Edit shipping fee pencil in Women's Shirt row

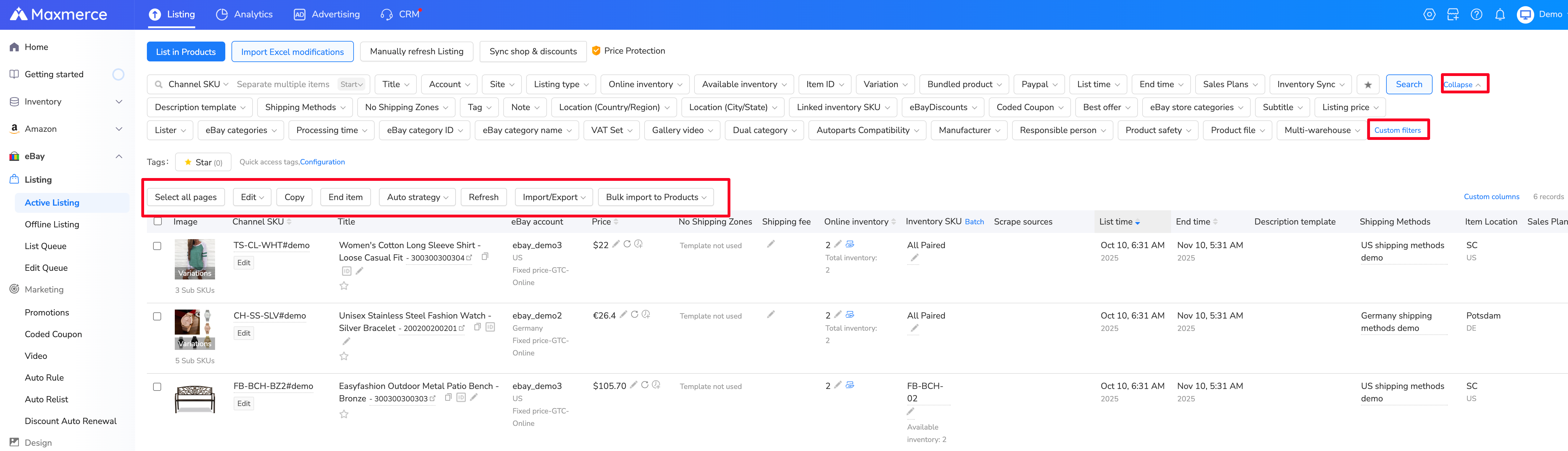click(771, 244)
